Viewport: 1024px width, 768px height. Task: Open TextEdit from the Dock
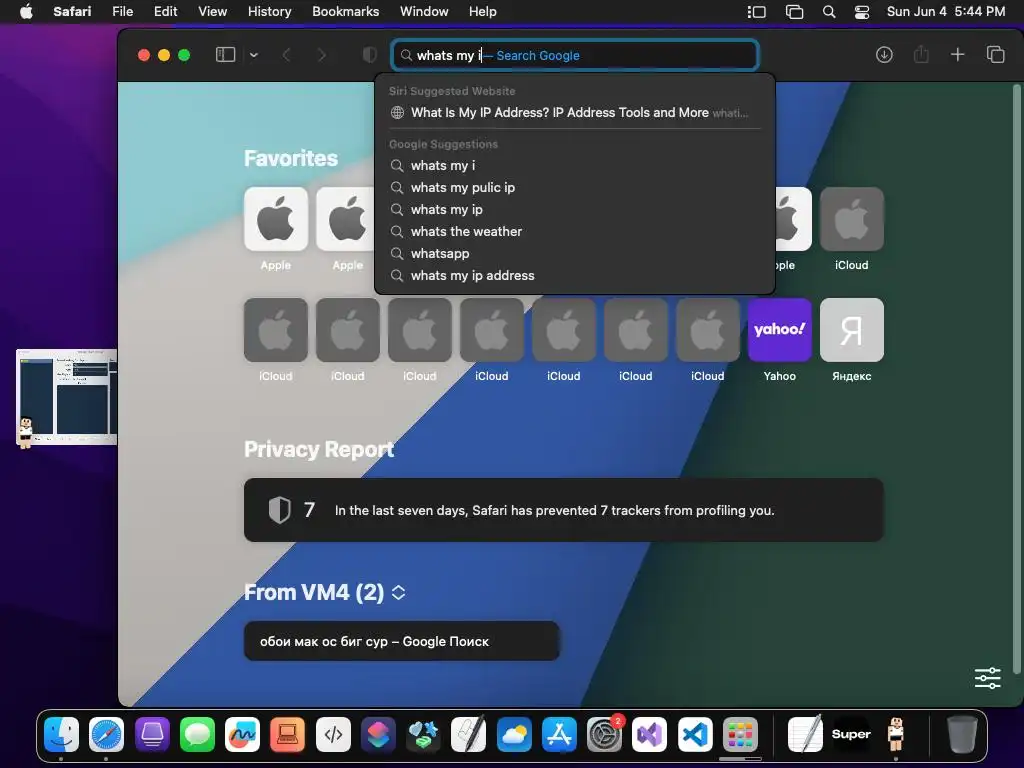click(x=805, y=734)
